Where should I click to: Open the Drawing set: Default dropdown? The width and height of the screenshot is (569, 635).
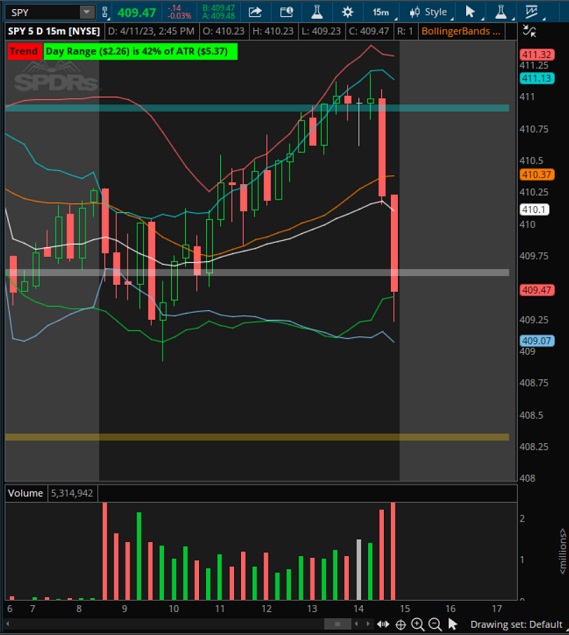pyautogui.click(x=516, y=624)
